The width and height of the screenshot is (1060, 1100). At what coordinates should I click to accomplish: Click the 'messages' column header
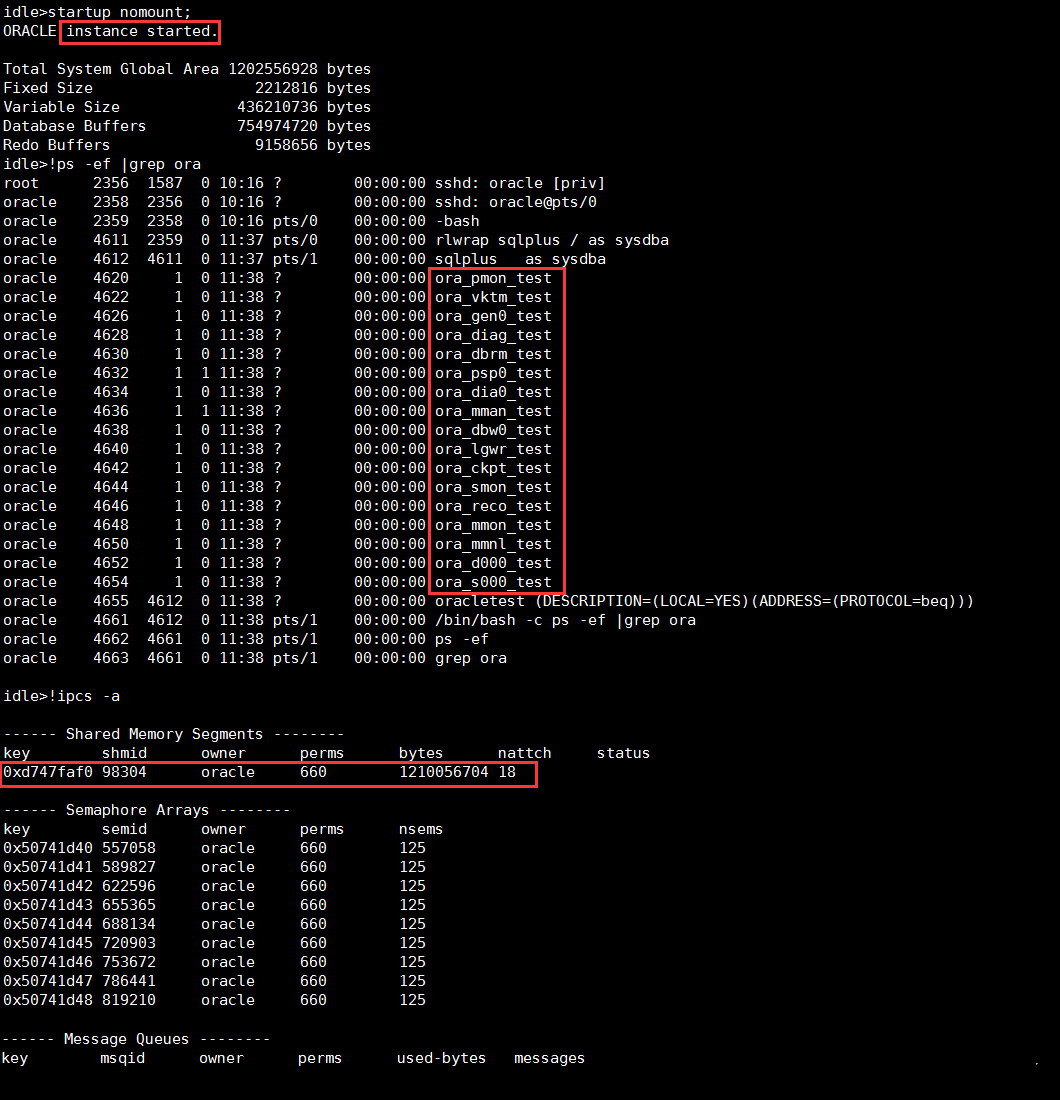coord(549,1057)
